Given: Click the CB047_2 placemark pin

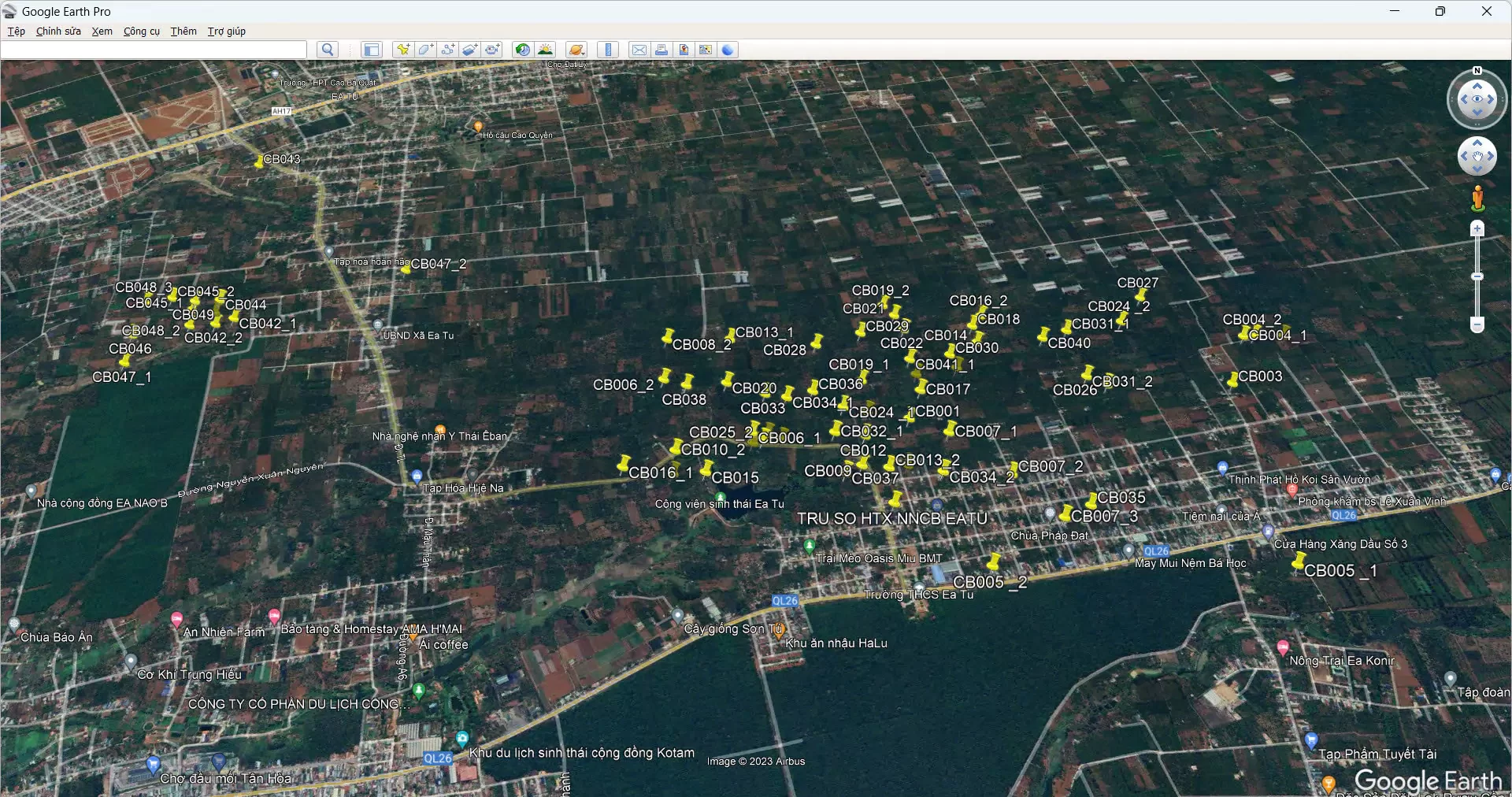Looking at the screenshot, I should pyautogui.click(x=406, y=269).
